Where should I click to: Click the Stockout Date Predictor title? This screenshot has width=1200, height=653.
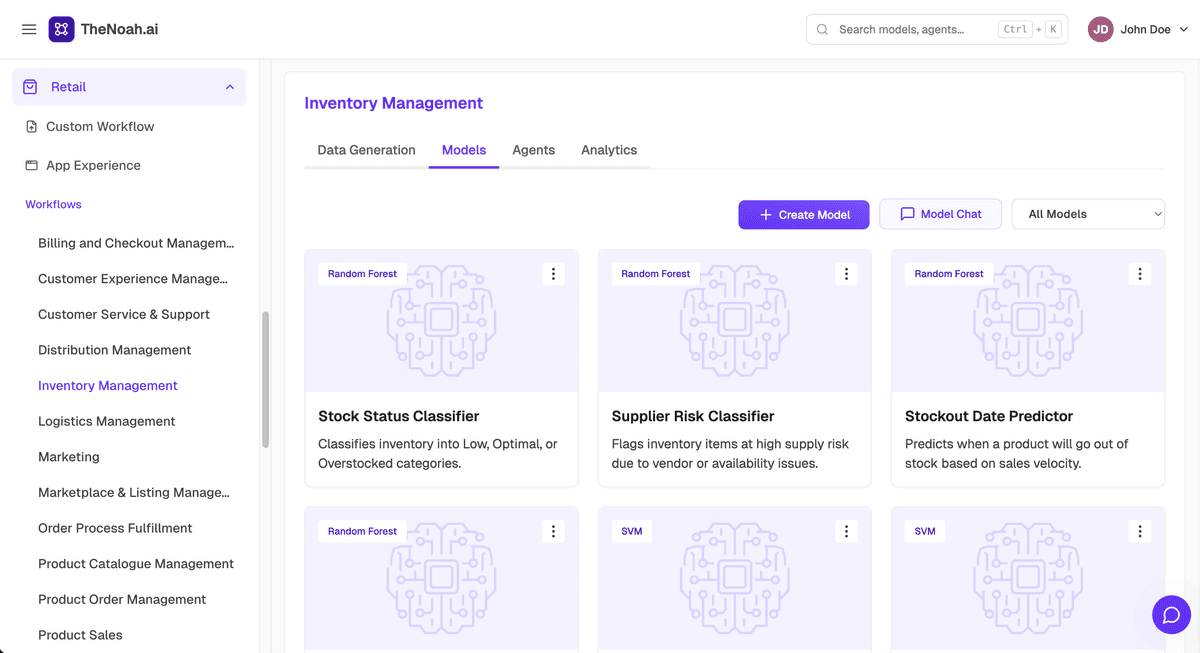click(x=989, y=416)
